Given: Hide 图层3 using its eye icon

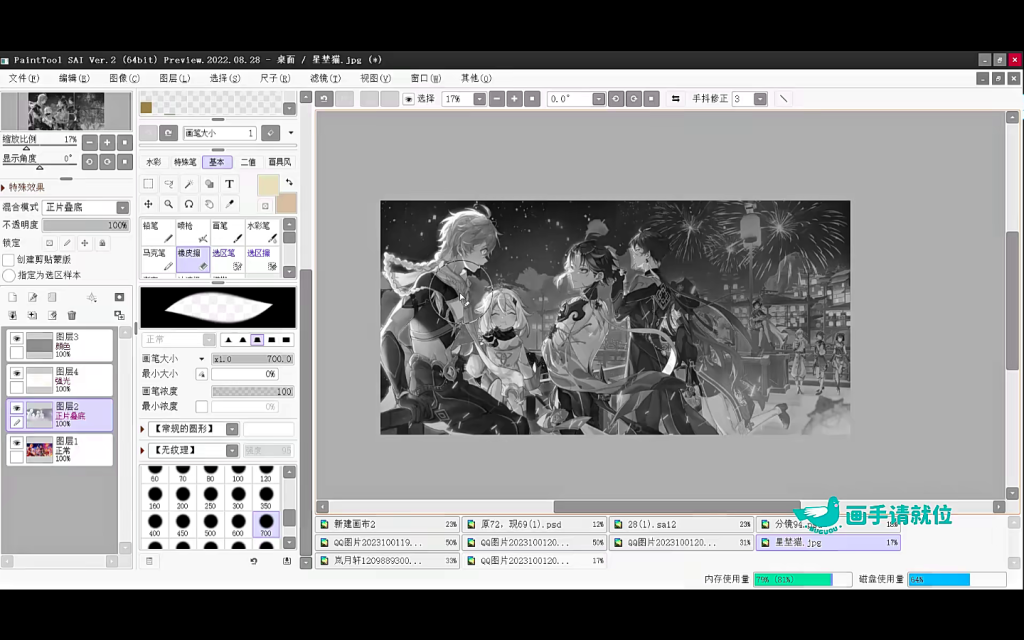Looking at the screenshot, I should click(x=16, y=339).
